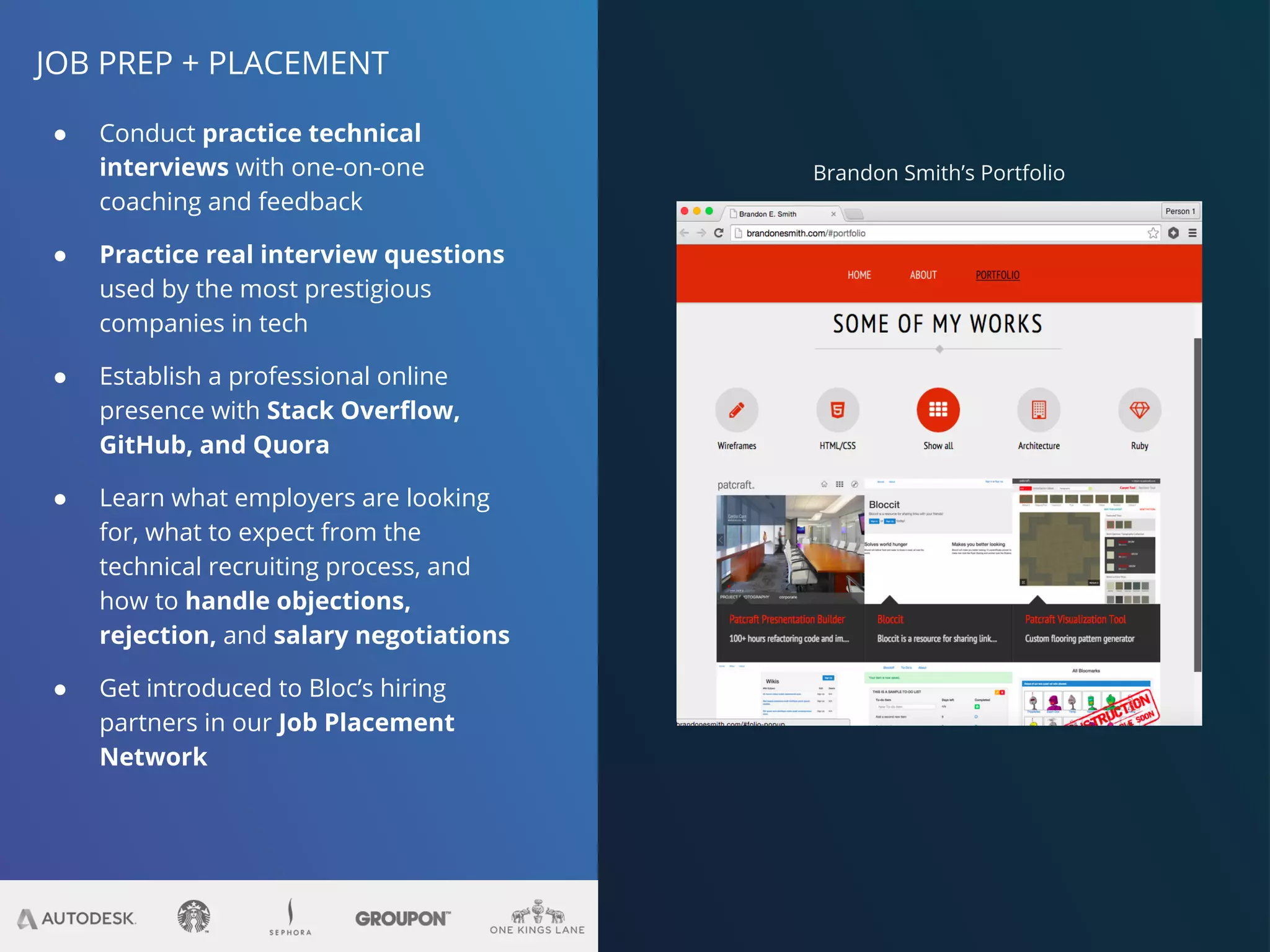The height and width of the screenshot is (952, 1270).
Task: Filter works by Architecture building icon
Action: [1039, 410]
